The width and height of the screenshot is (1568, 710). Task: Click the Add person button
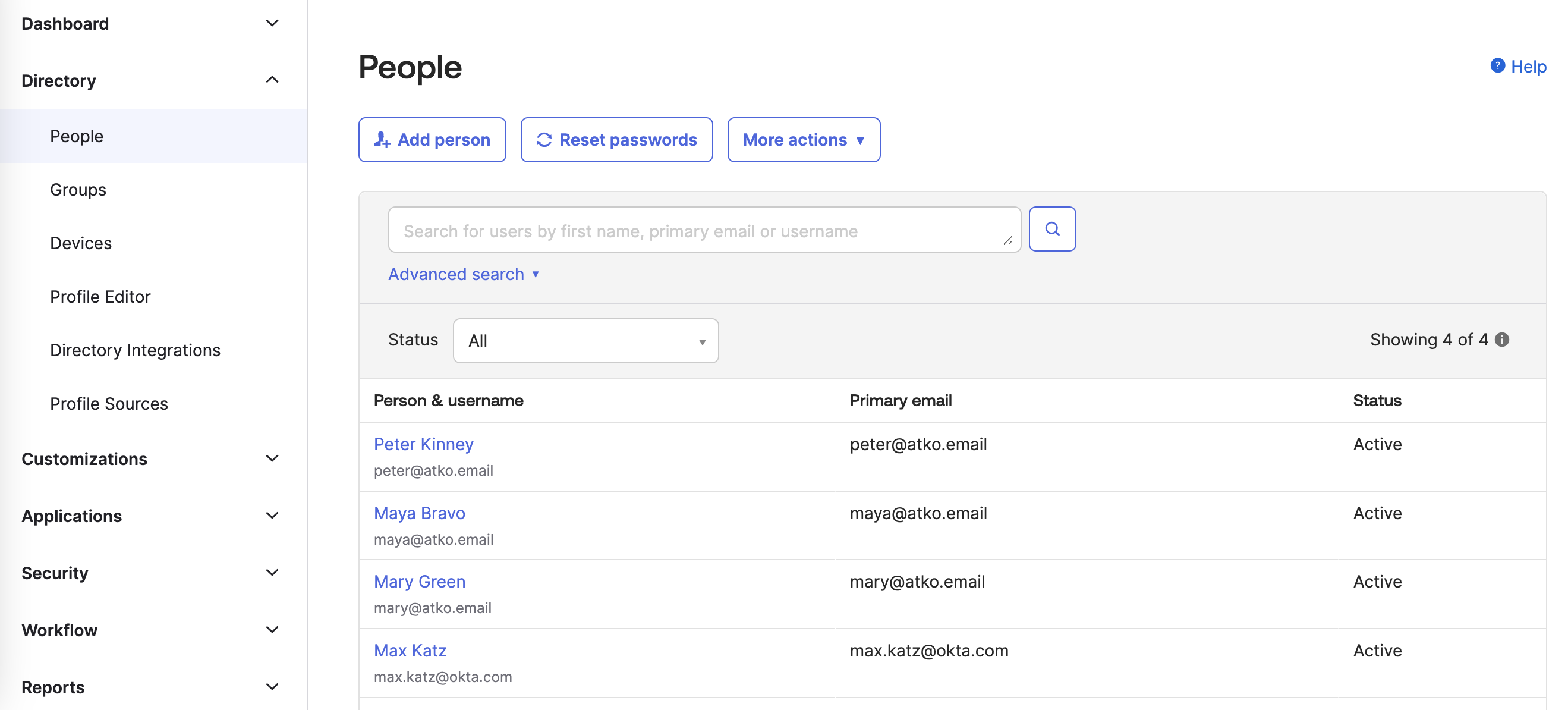tap(432, 139)
